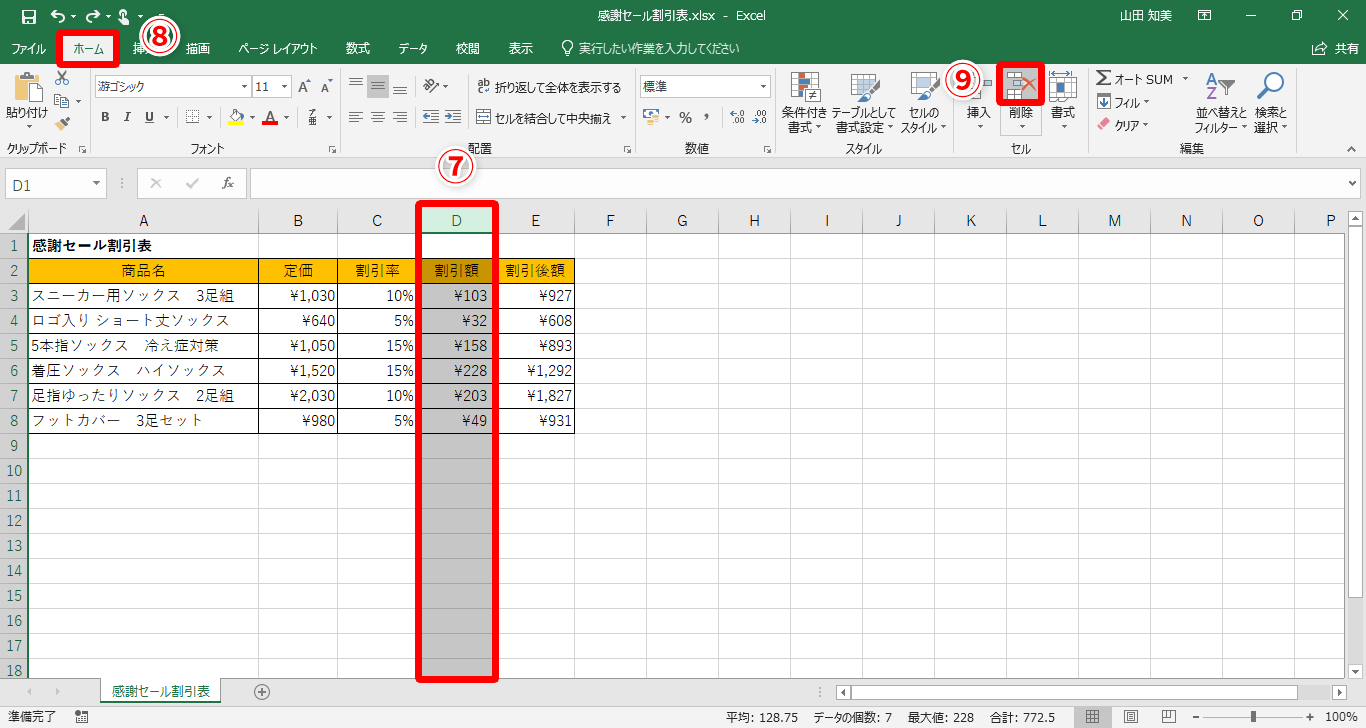Viewport: 1366px width, 728px height.
Task: Expand the Name Box D1 dropdown
Action: tap(97, 184)
